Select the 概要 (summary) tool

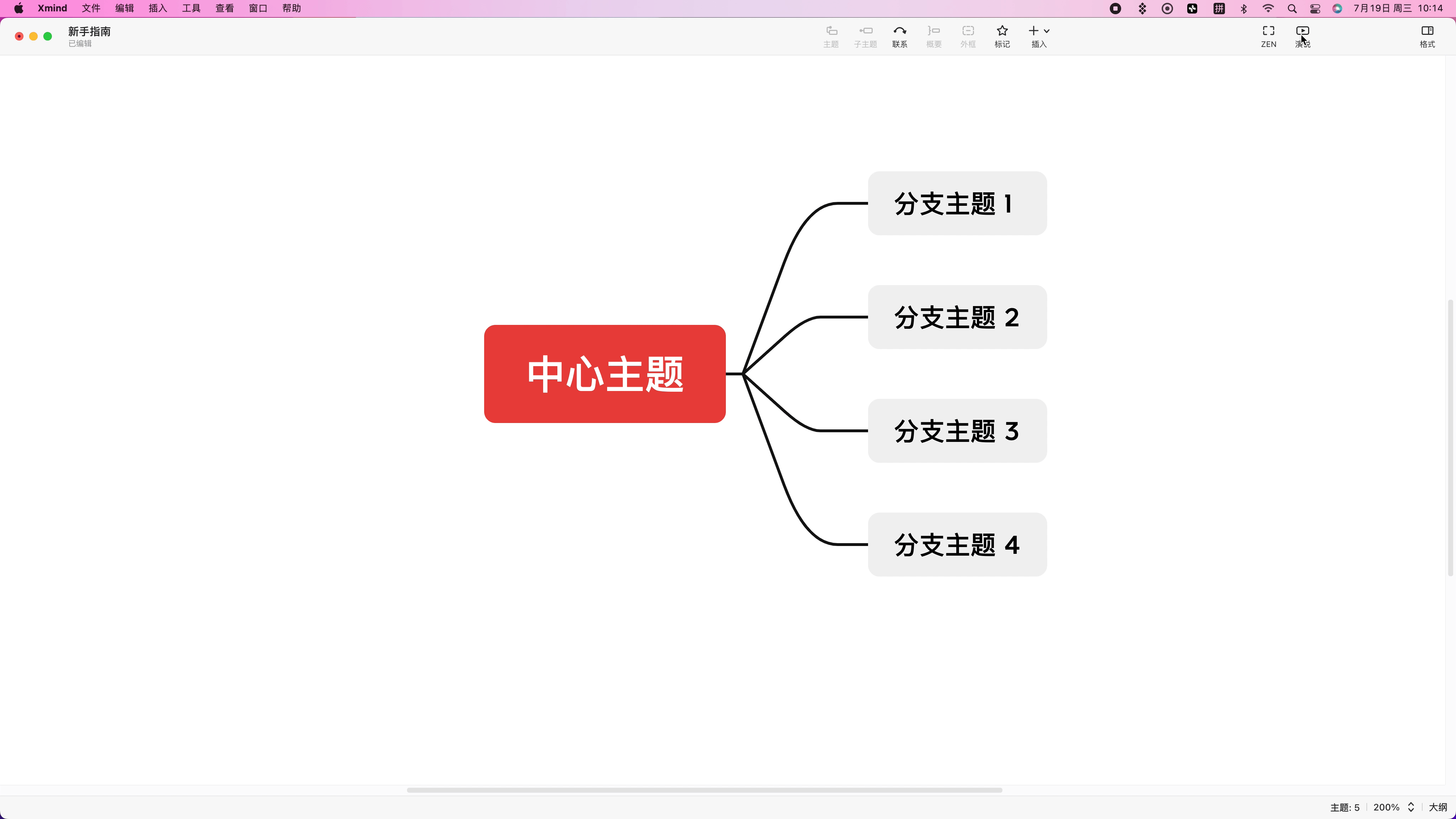(933, 36)
